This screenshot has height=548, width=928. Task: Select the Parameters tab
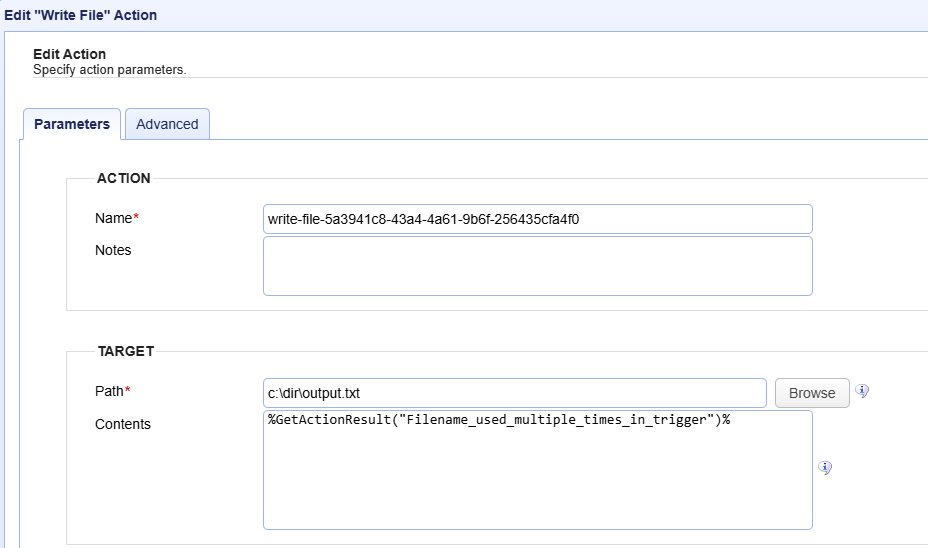tap(72, 124)
